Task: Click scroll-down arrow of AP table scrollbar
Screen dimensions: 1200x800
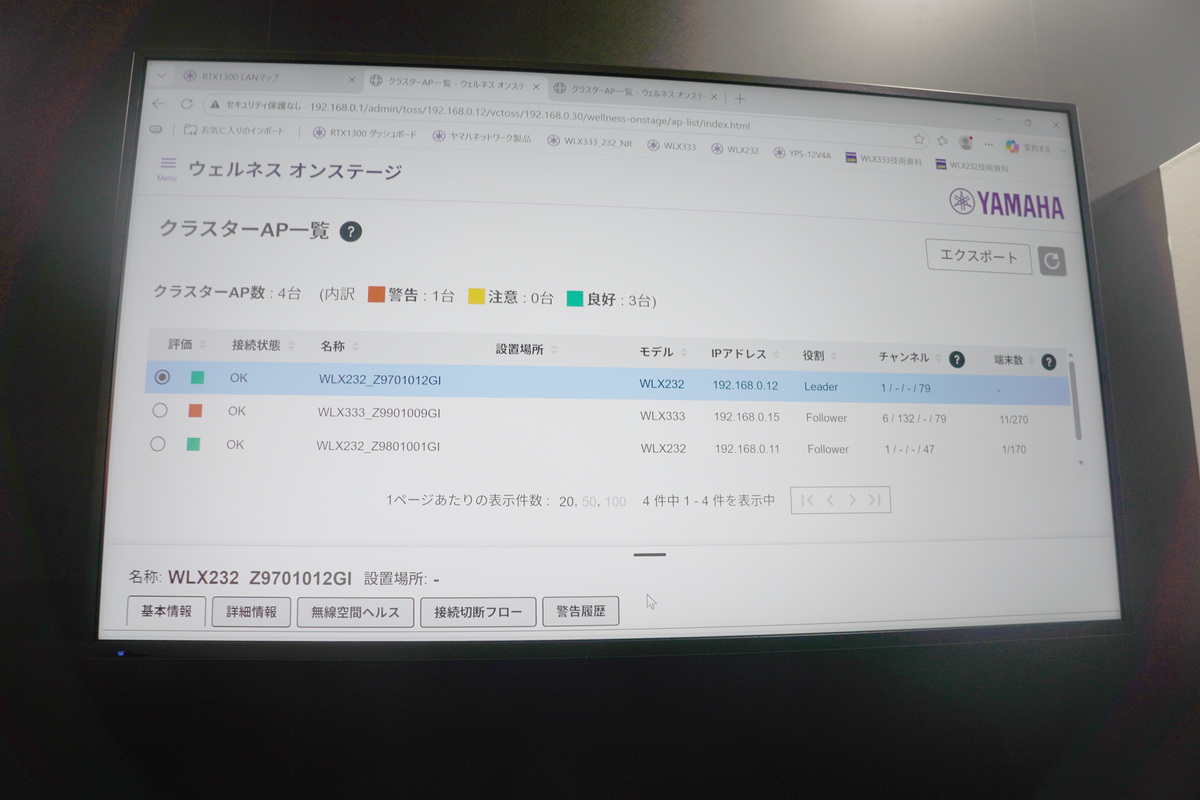Action: 1080,463
